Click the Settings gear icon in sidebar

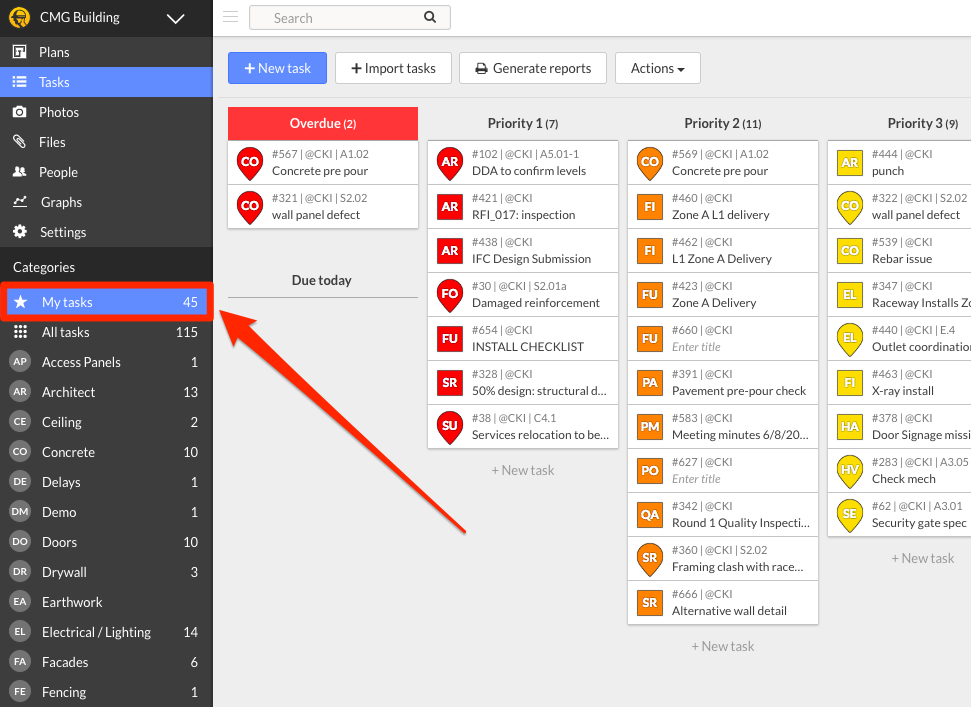point(20,232)
